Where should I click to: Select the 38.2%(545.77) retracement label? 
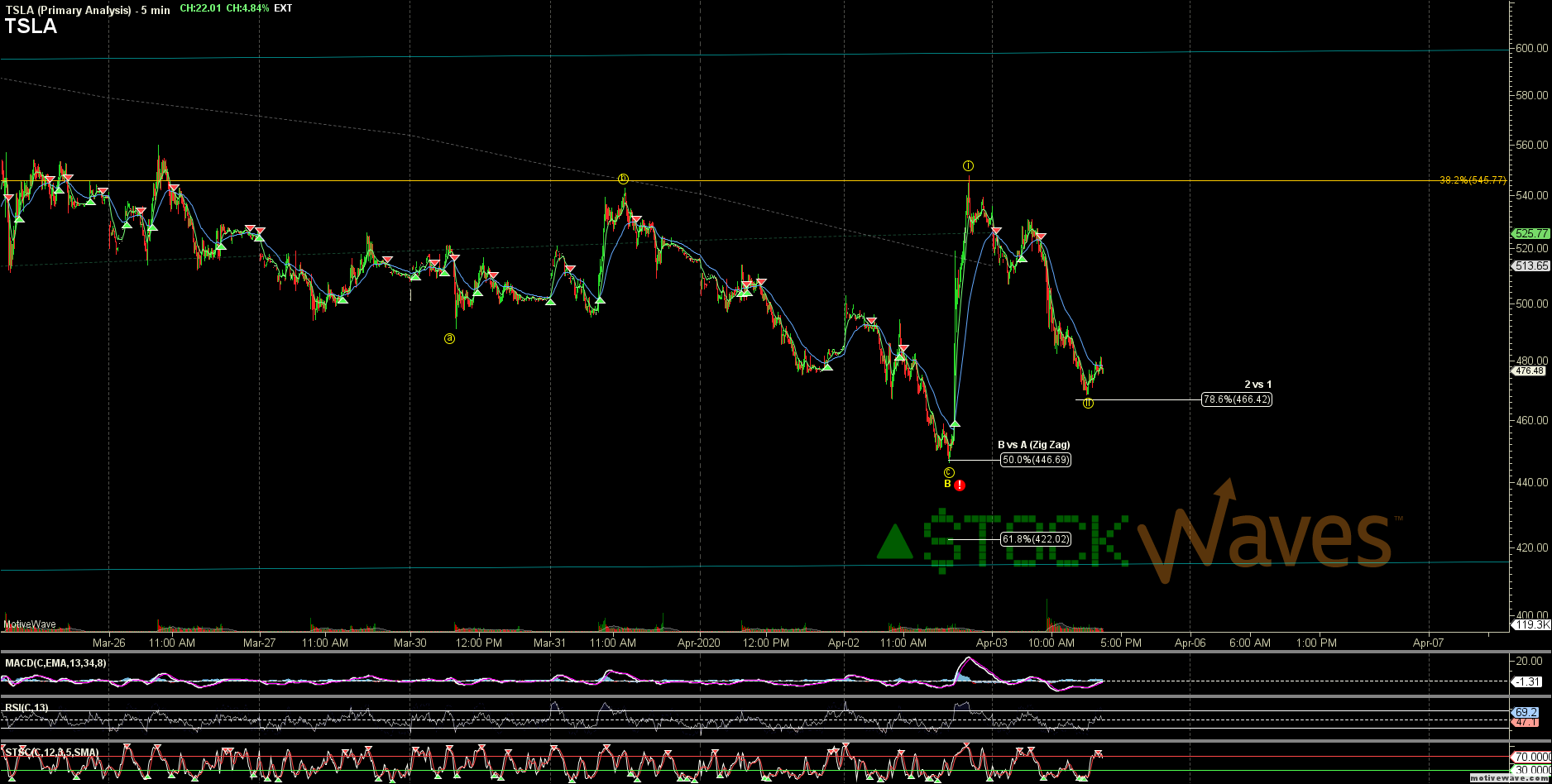coord(1473,180)
